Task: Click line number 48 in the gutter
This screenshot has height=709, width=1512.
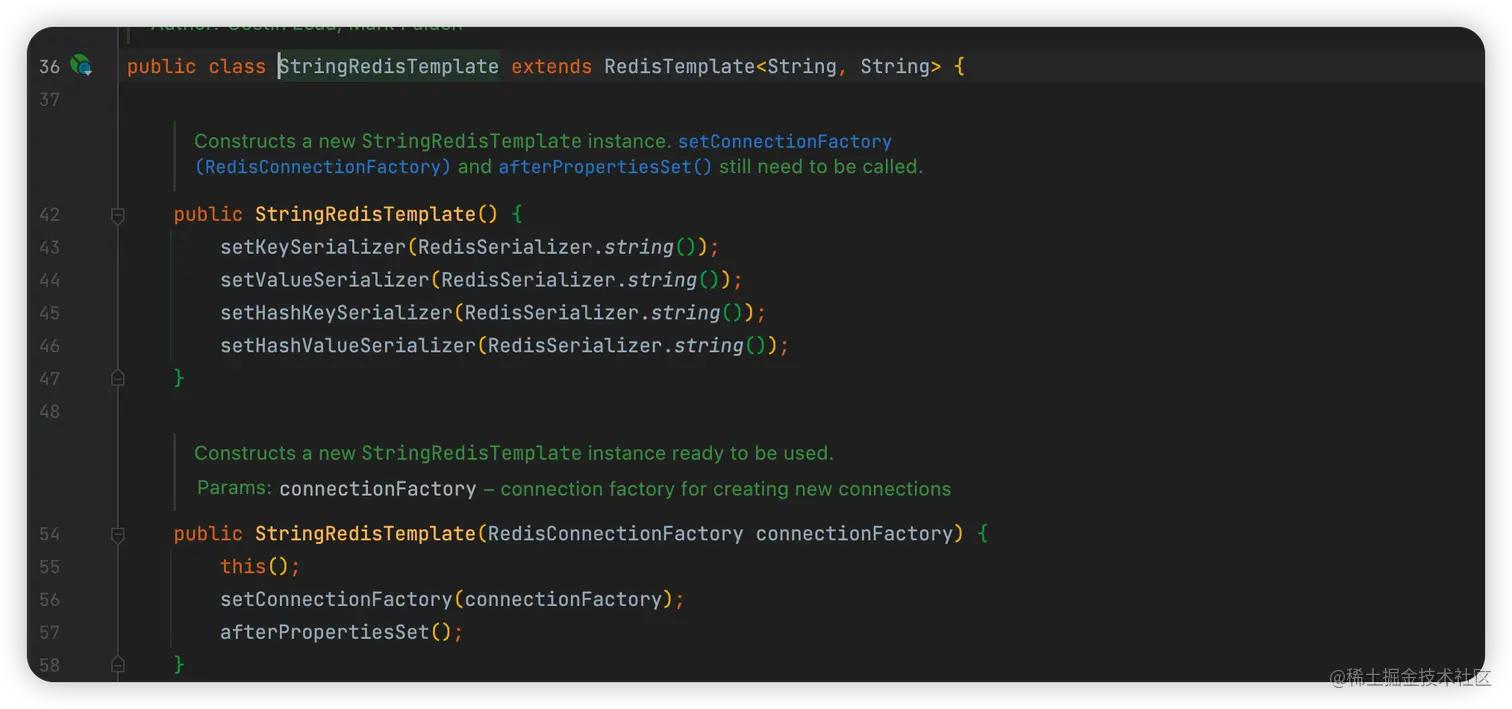Action: [x=49, y=412]
